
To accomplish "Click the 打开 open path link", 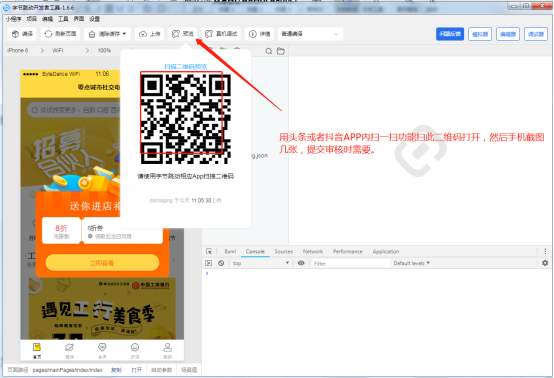I will (137, 370).
